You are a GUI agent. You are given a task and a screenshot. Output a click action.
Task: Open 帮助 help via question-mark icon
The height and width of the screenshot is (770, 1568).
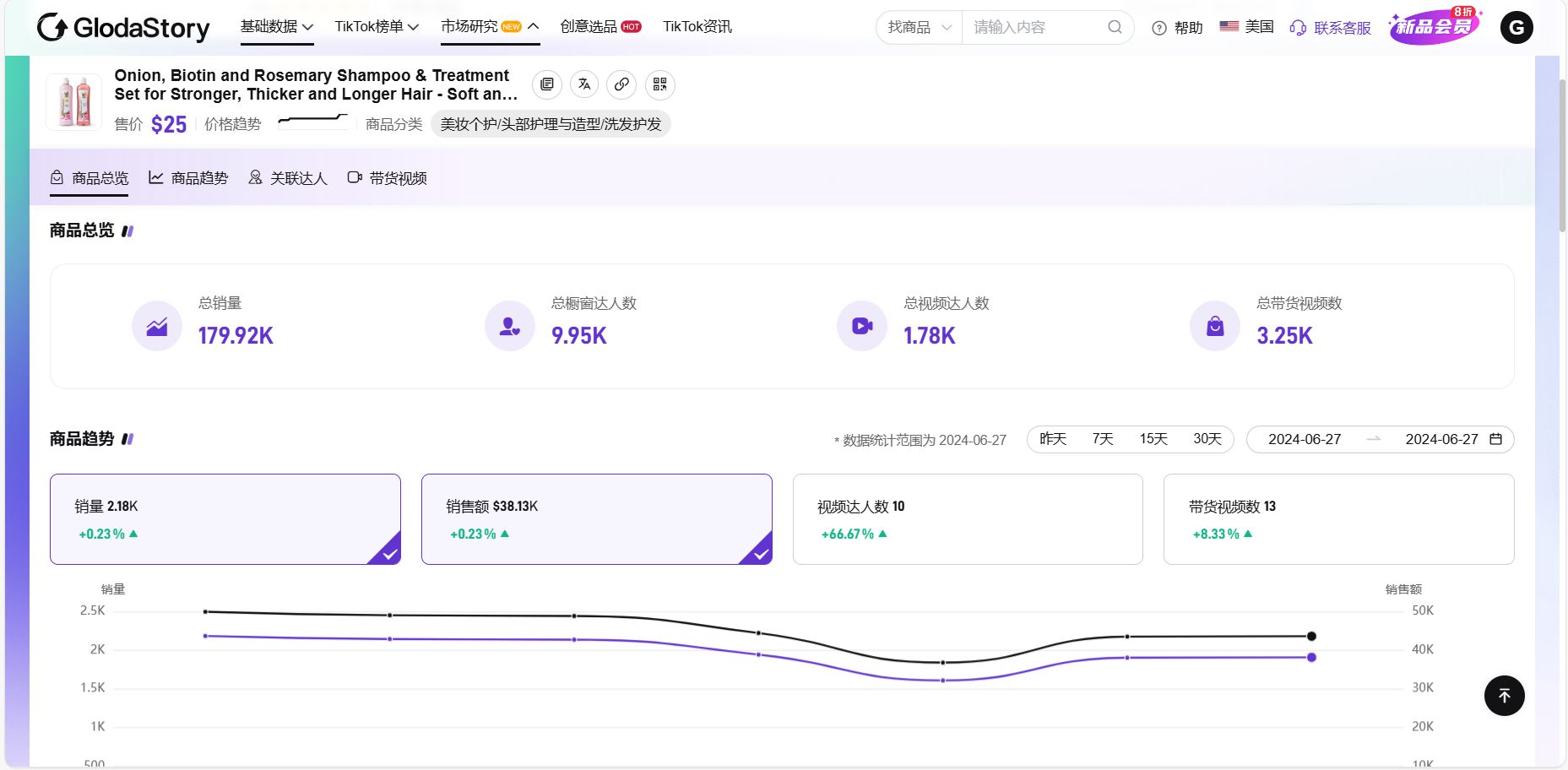point(1159,28)
